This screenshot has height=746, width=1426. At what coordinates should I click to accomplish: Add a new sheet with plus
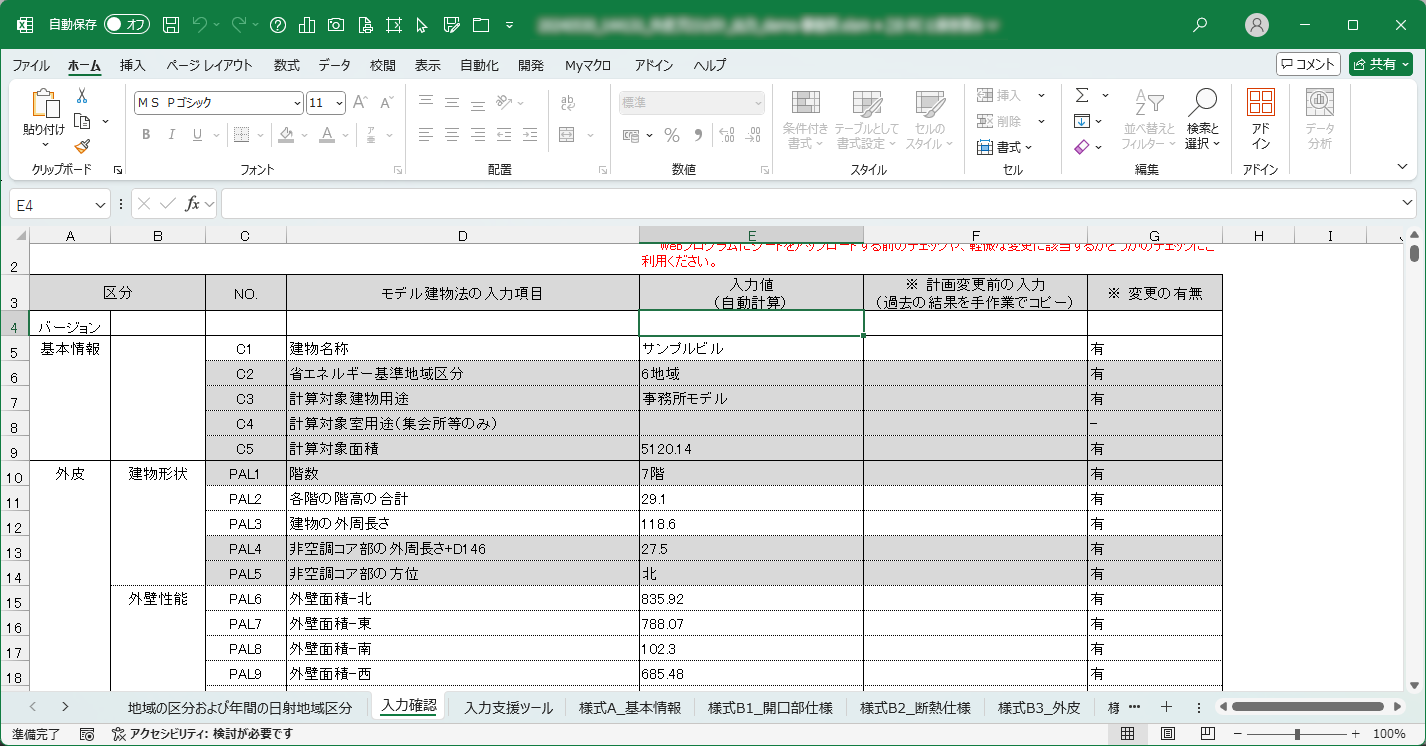pos(1166,707)
